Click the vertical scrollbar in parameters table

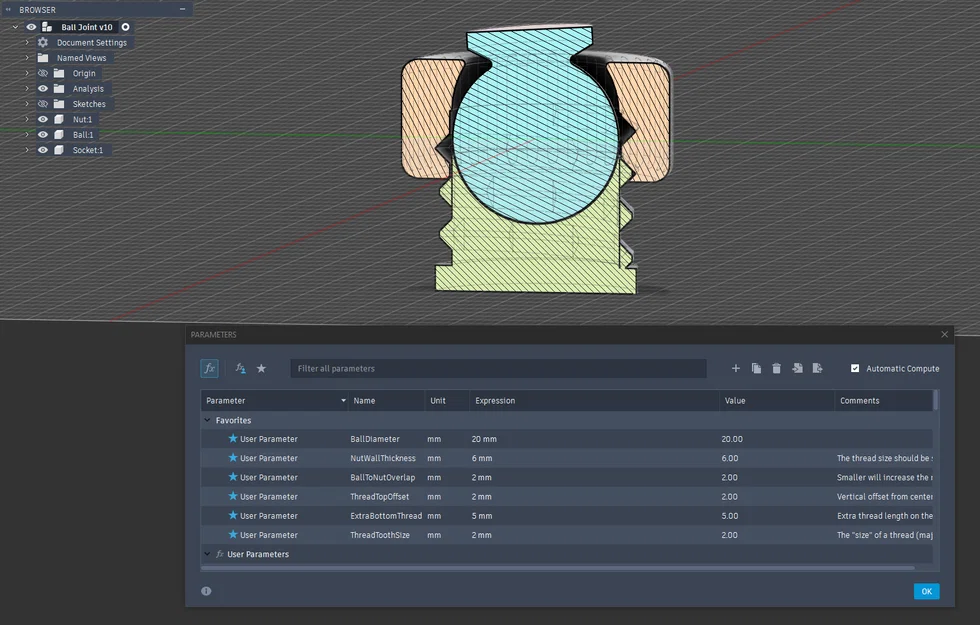coord(936,401)
